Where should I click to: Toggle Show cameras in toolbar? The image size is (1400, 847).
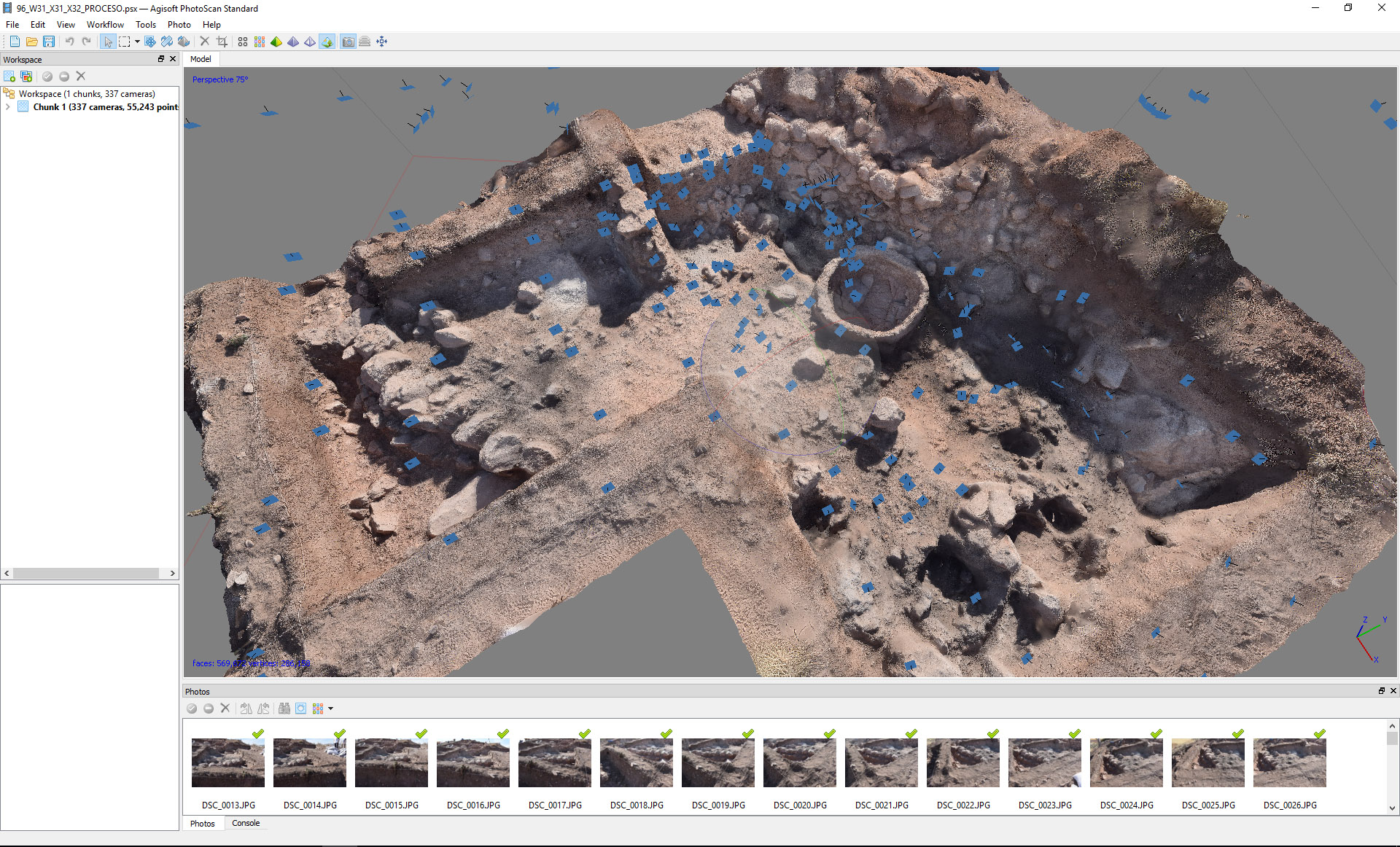(x=348, y=42)
